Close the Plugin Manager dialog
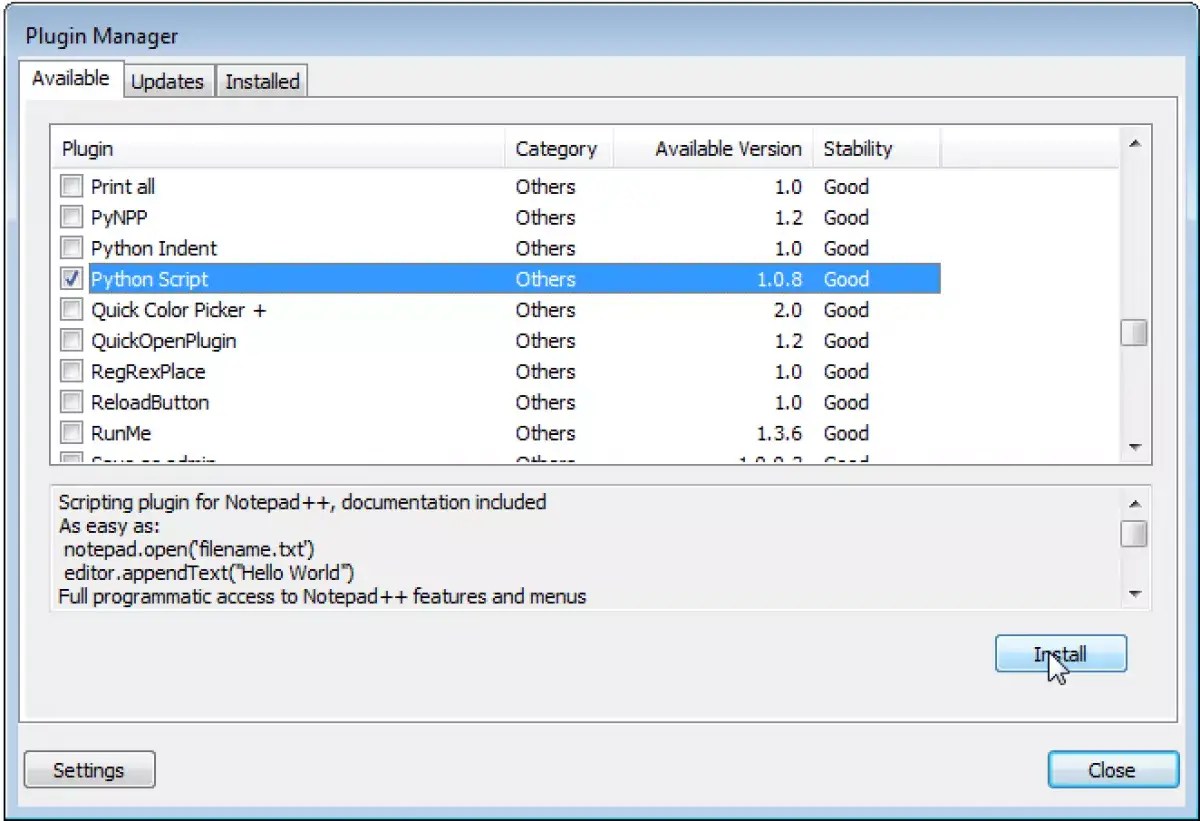The height and width of the screenshot is (821, 1200). point(1112,769)
